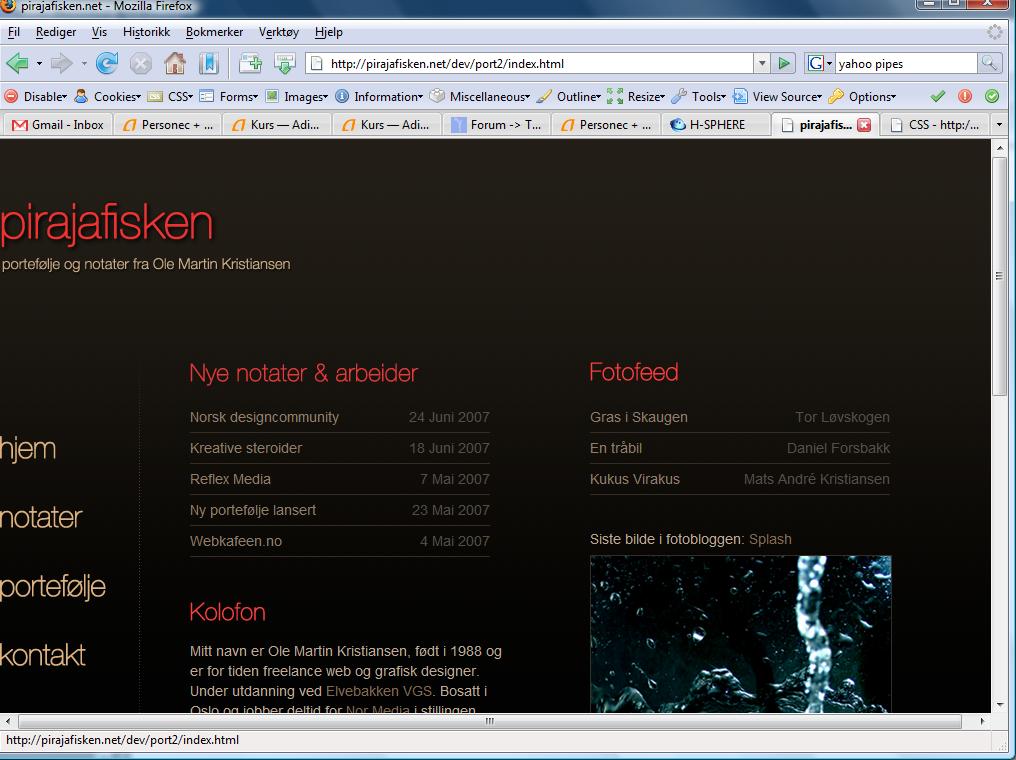1016x760 pixels.
Task: Click the green checkmark validation icon
Action: point(938,97)
